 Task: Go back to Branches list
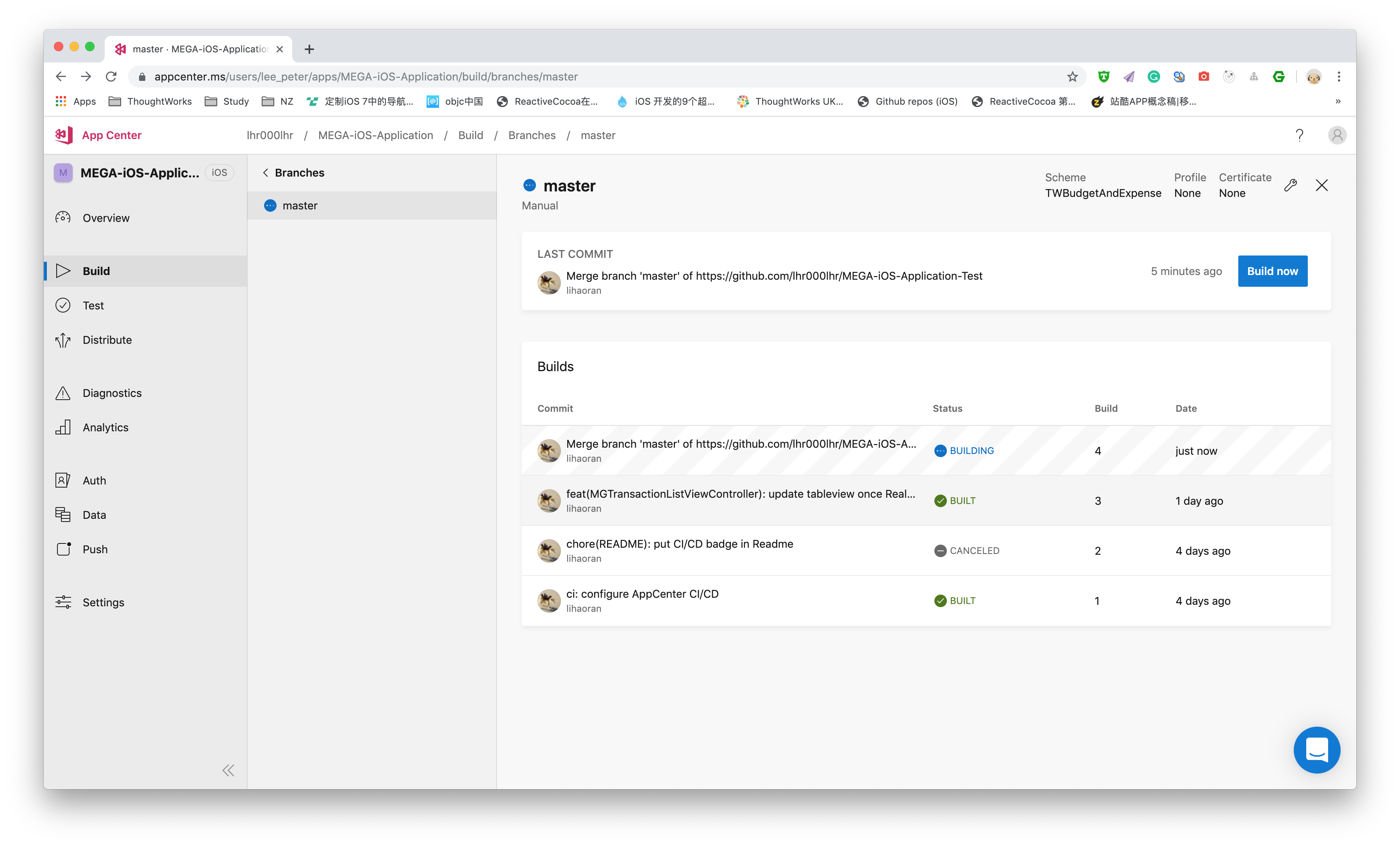293,173
